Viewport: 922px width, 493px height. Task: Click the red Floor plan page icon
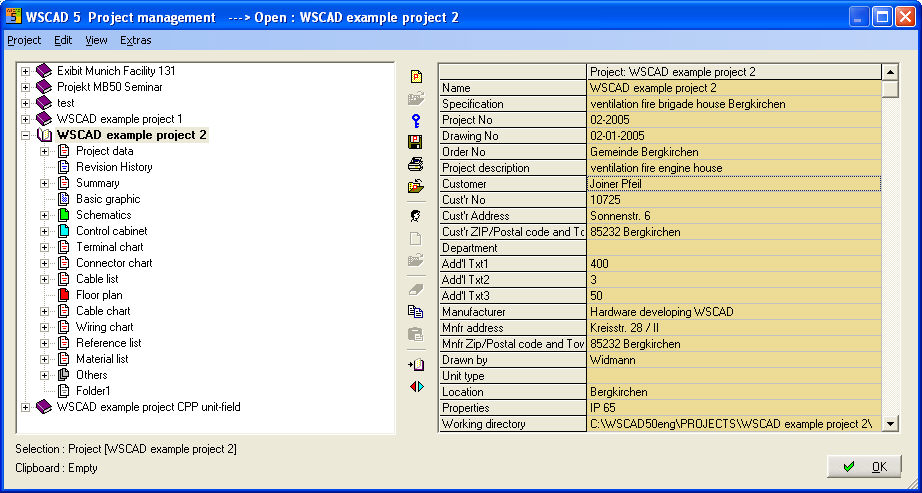click(64, 295)
